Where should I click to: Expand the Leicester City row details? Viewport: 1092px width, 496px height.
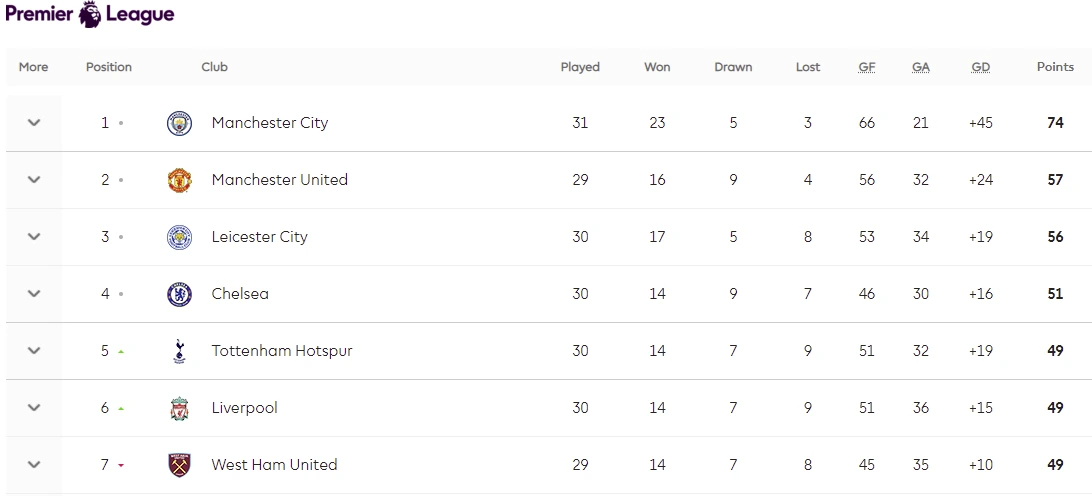coord(34,237)
